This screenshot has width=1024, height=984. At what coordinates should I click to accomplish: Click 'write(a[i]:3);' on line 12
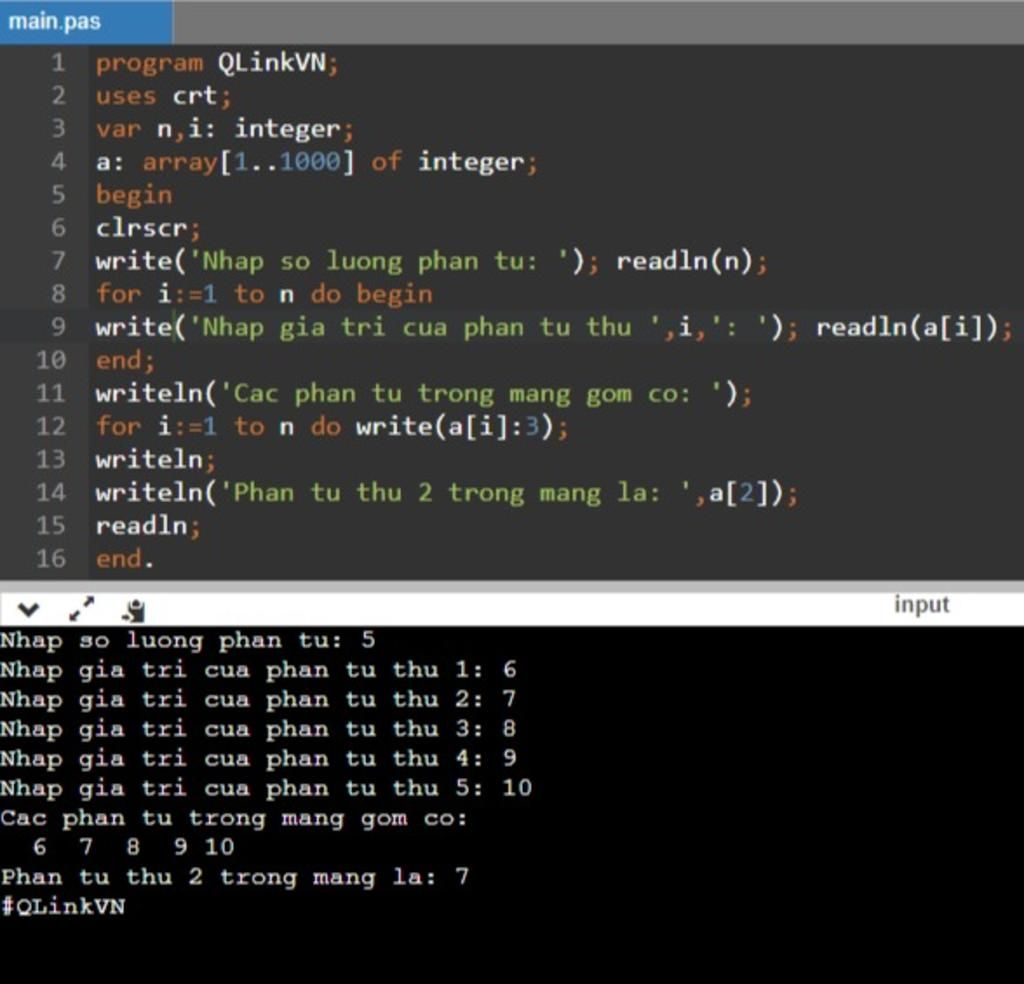click(x=462, y=426)
